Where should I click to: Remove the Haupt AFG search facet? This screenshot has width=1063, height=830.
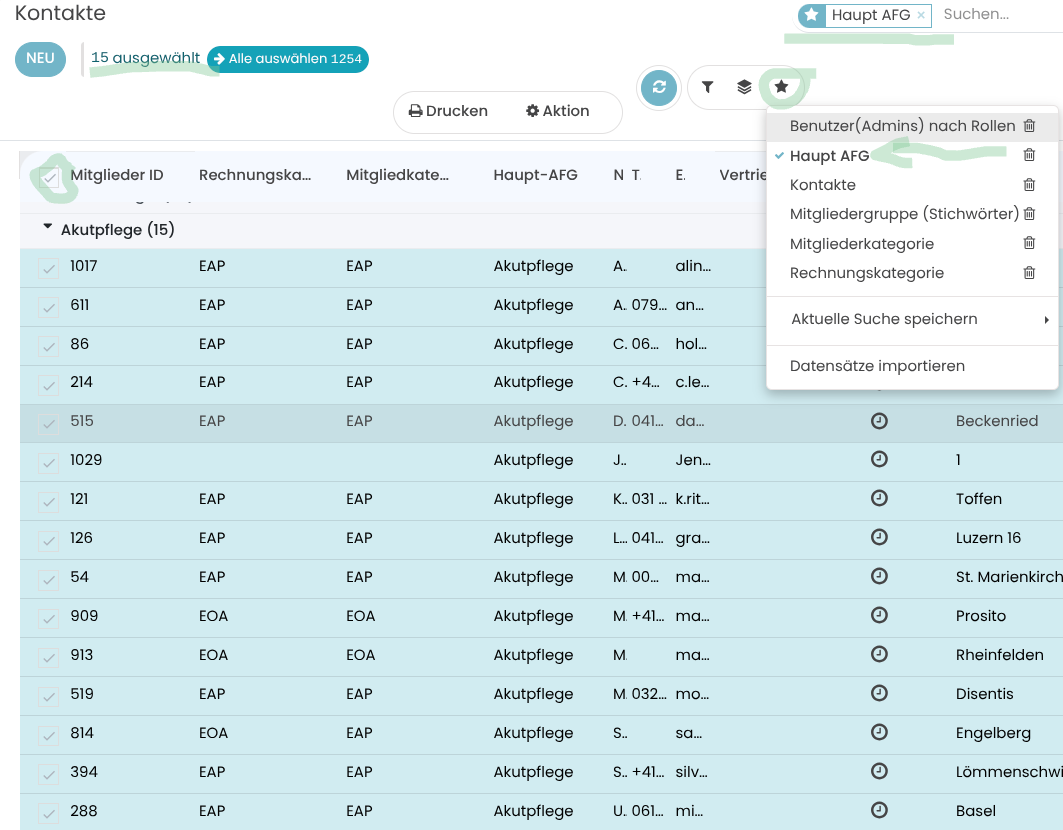point(921,15)
